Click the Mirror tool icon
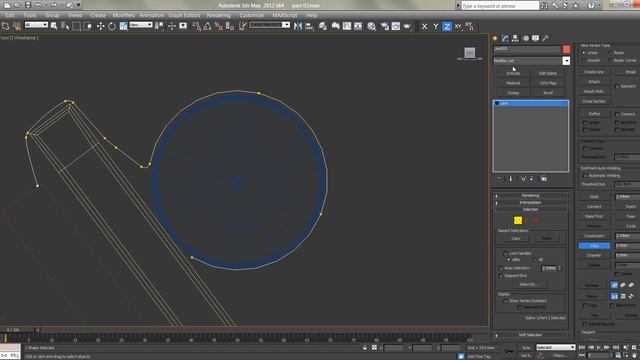The width and height of the screenshot is (640, 360). [298, 26]
